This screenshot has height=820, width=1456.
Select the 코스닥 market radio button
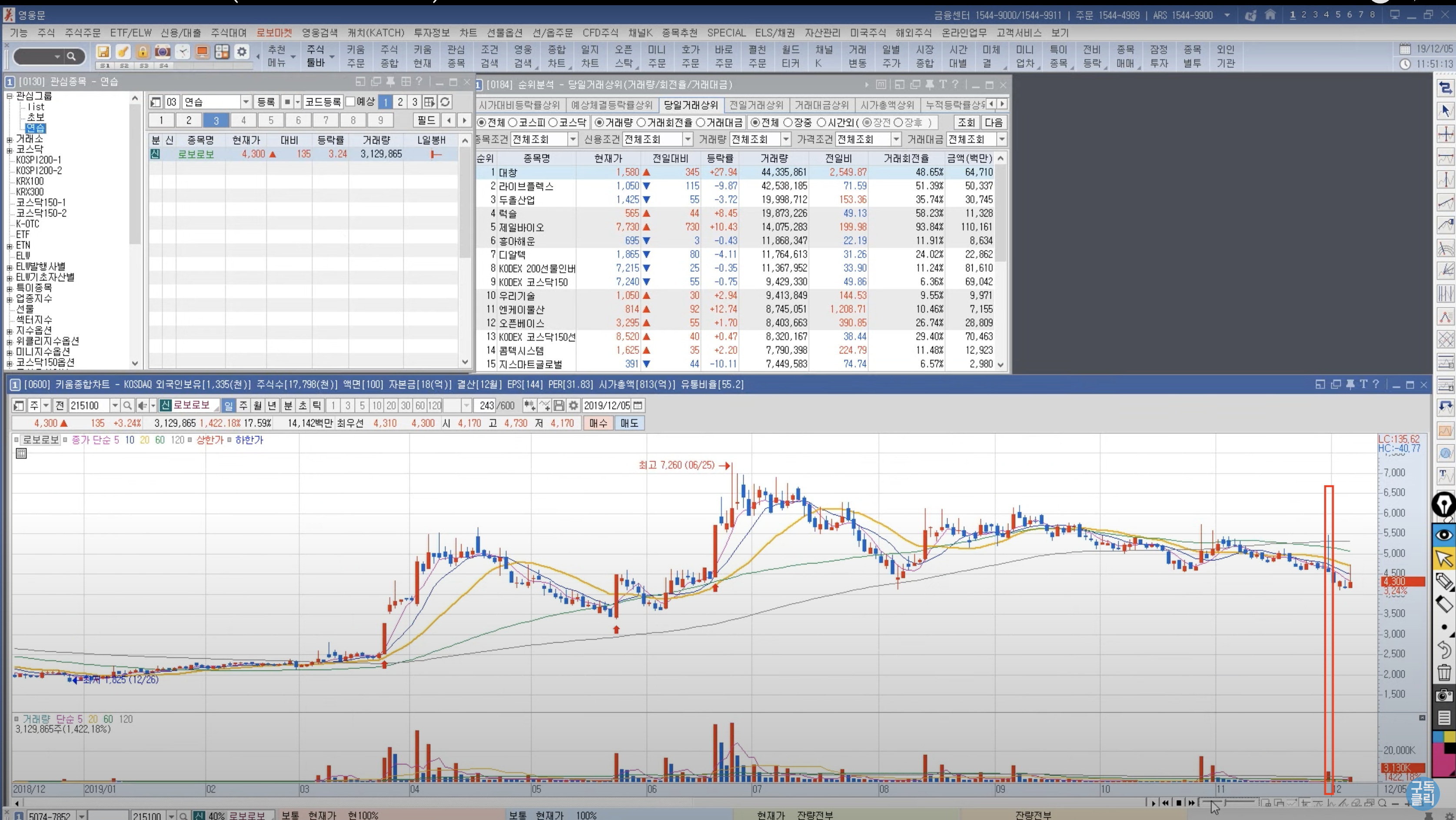coord(554,123)
